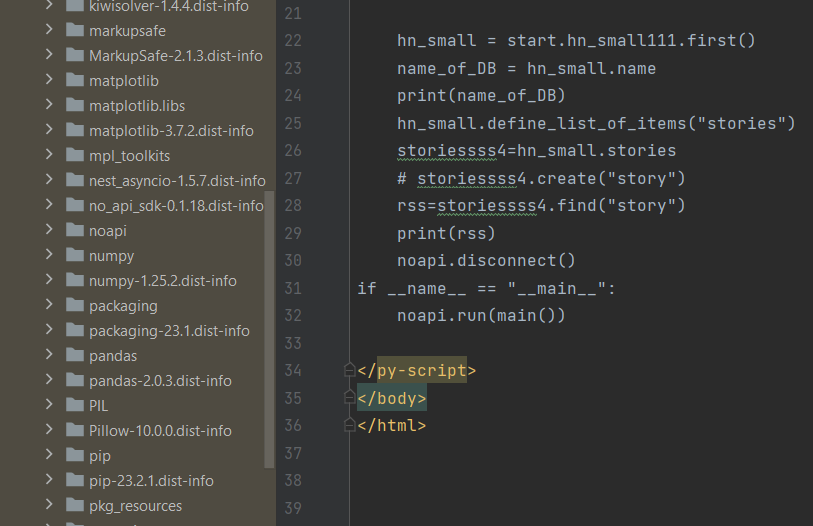813x526 pixels.
Task: Expand the pkg_resources tree node
Action: pos(49,506)
